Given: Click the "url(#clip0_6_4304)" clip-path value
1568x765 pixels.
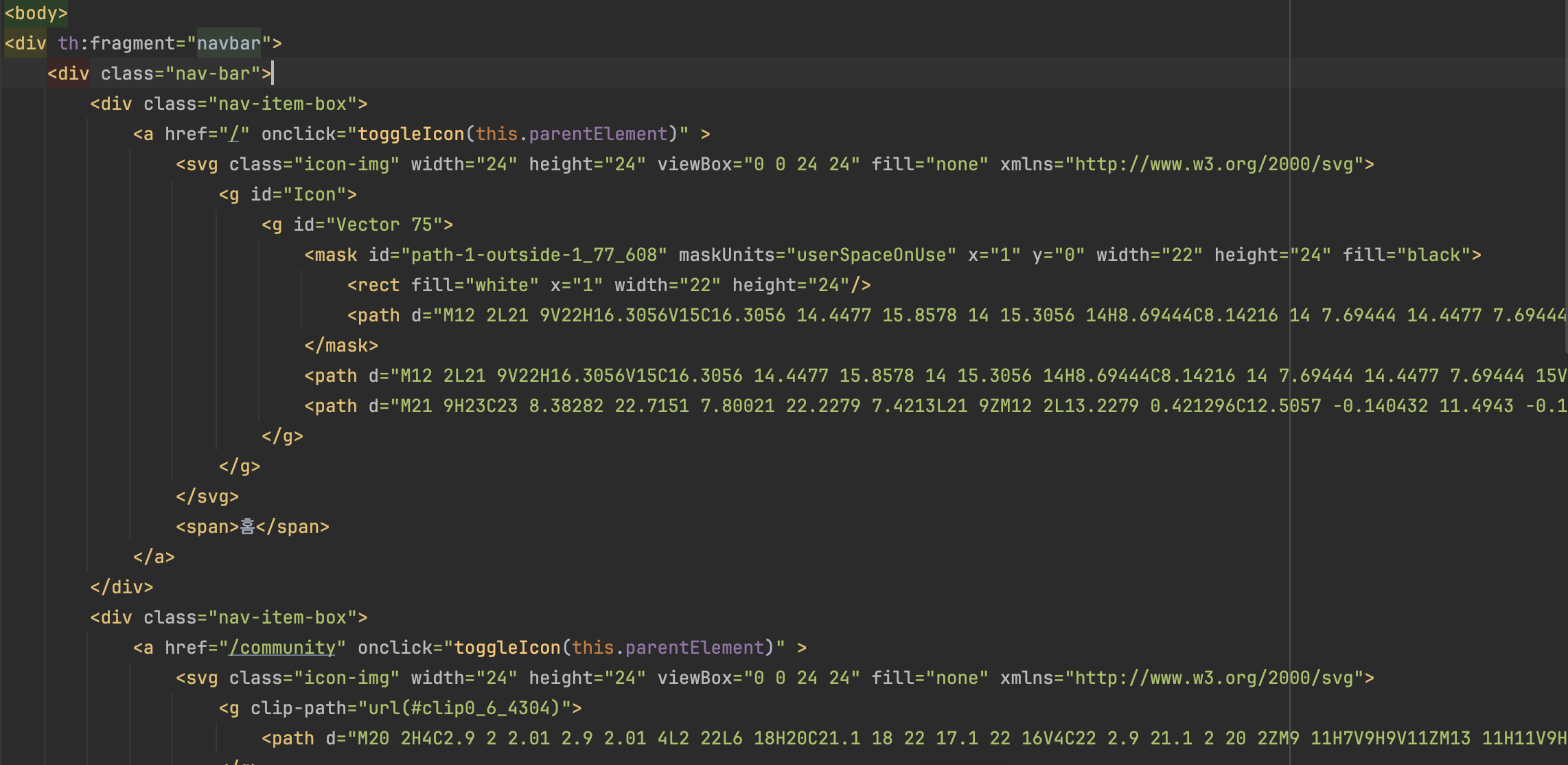Looking at the screenshot, I should [x=465, y=708].
